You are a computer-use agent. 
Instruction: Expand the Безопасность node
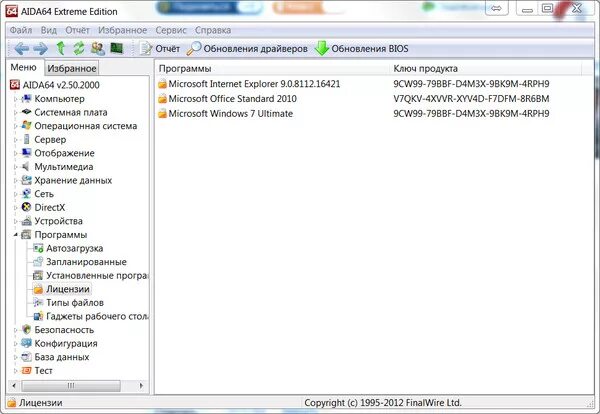[16, 330]
